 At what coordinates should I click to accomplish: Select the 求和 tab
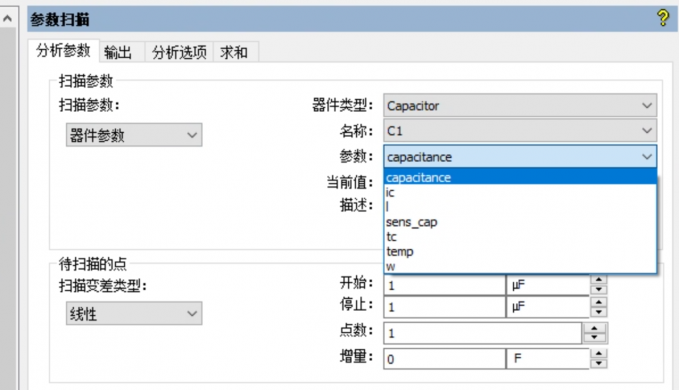click(234, 52)
